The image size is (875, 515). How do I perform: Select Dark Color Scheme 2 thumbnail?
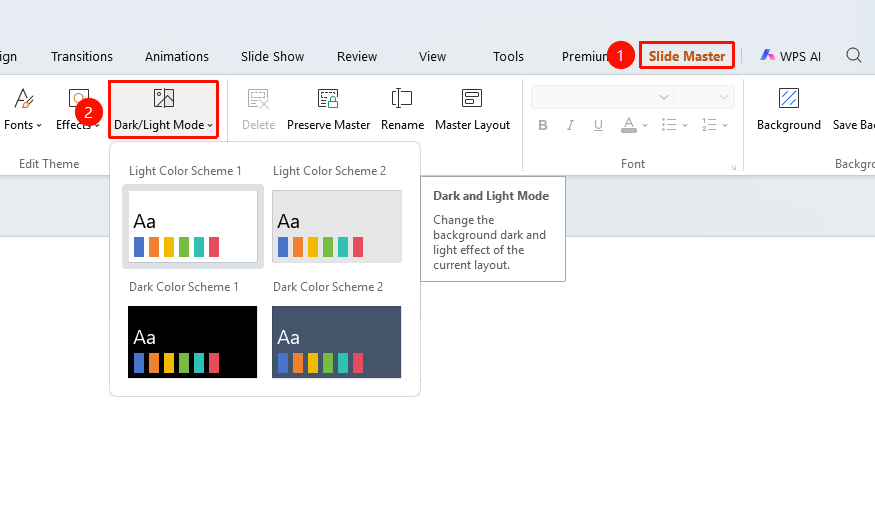pyautogui.click(x=336, y=342)
